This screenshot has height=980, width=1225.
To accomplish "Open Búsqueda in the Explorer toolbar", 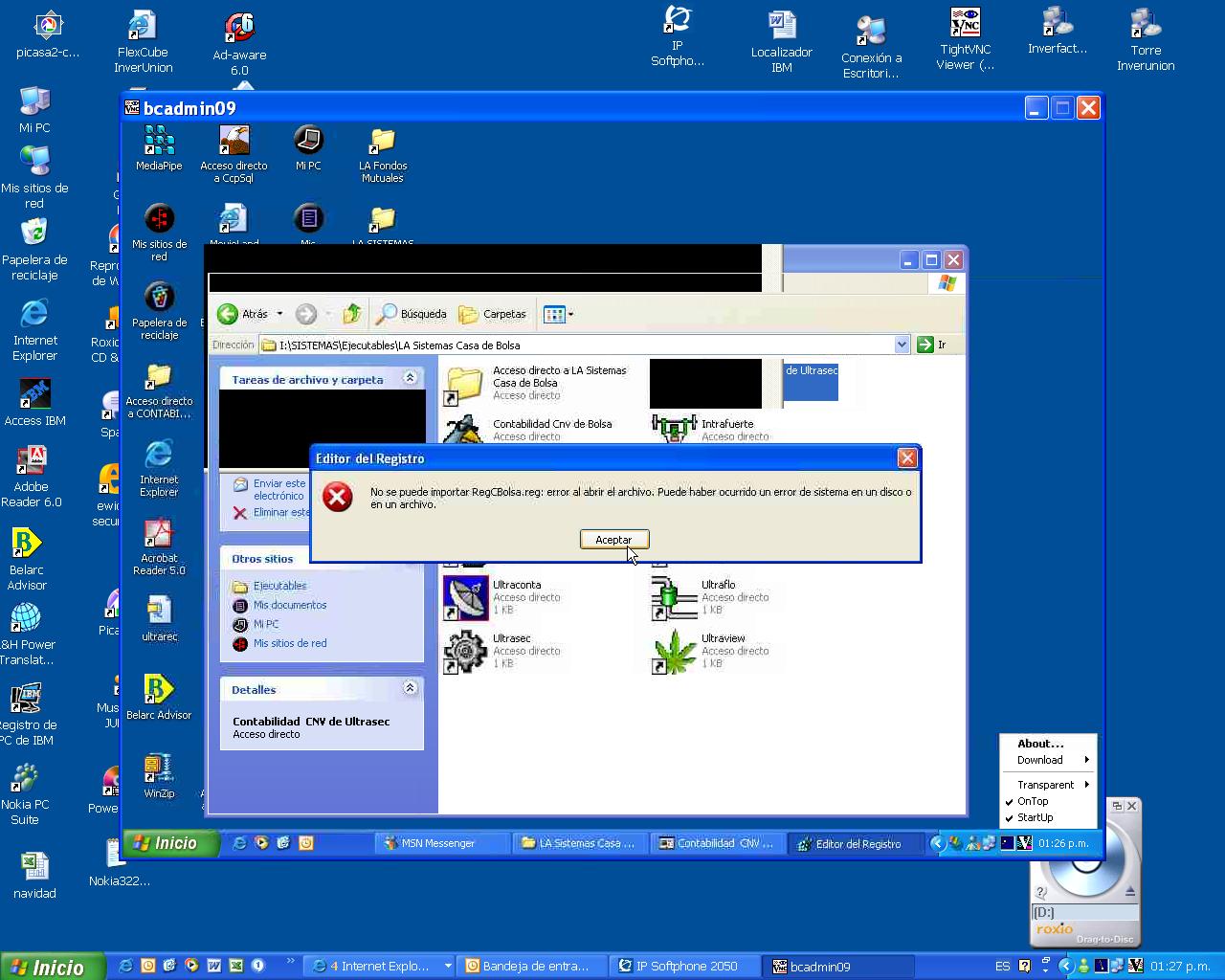I will pos(412,314).
